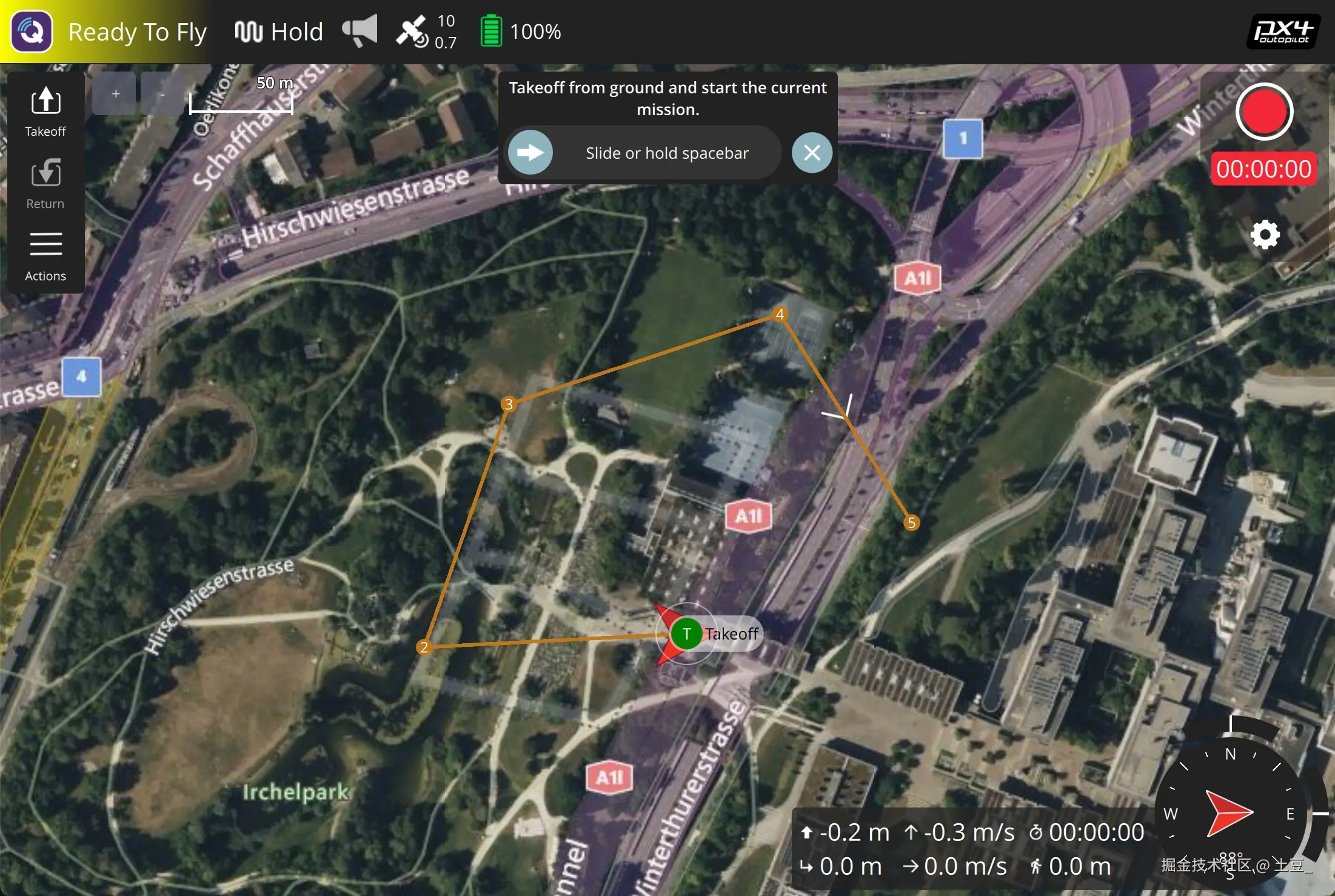
Task: Zoom out the map with minus
Action: click(x=162, y=94)
